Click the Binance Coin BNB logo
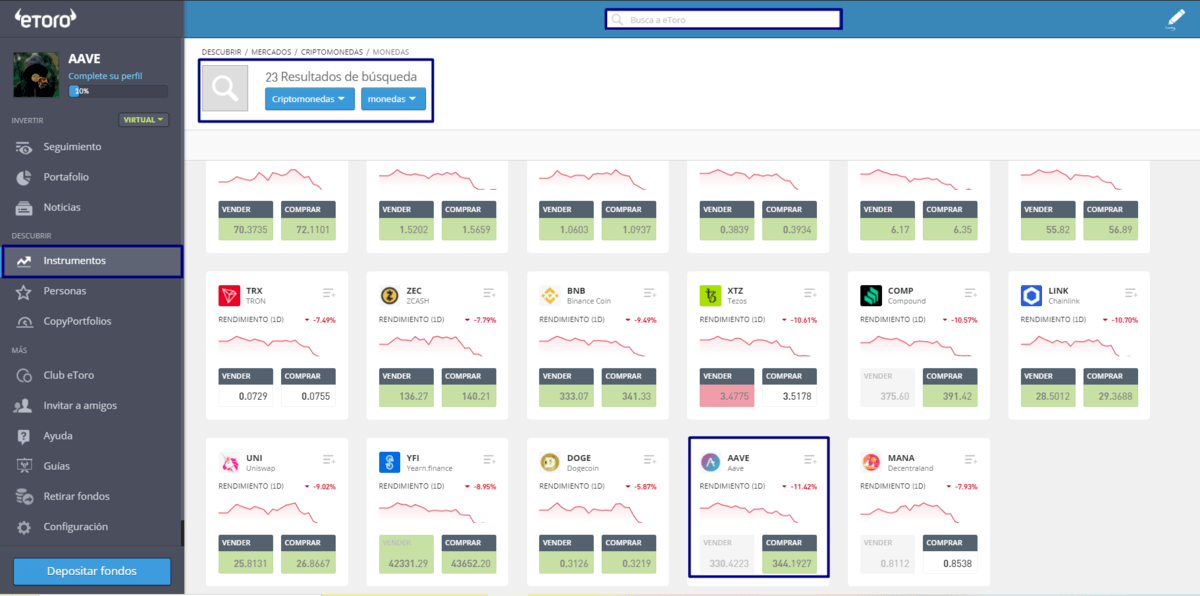 click(550, 296)
